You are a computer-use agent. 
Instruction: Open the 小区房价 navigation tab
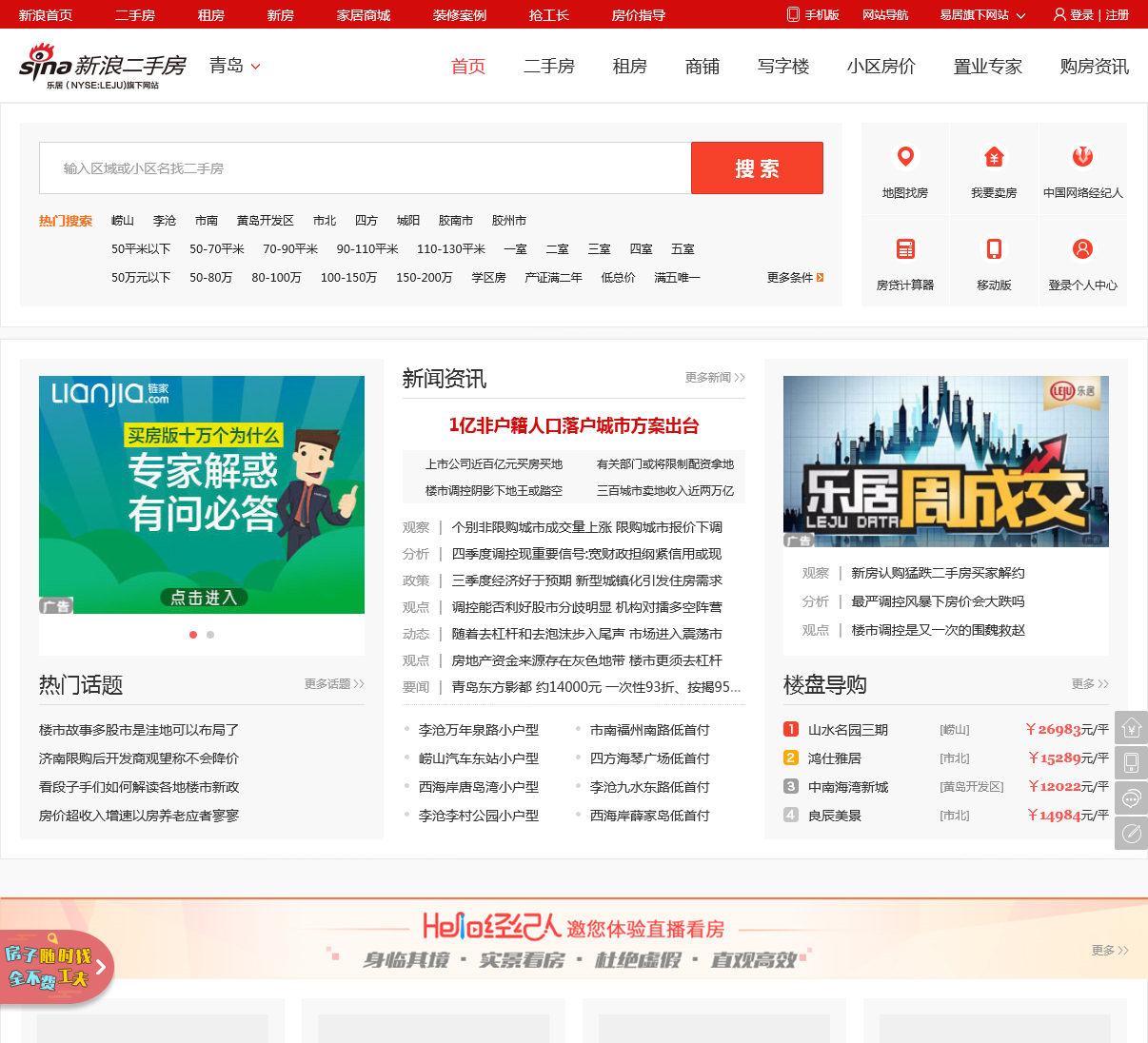pos(881,67)
